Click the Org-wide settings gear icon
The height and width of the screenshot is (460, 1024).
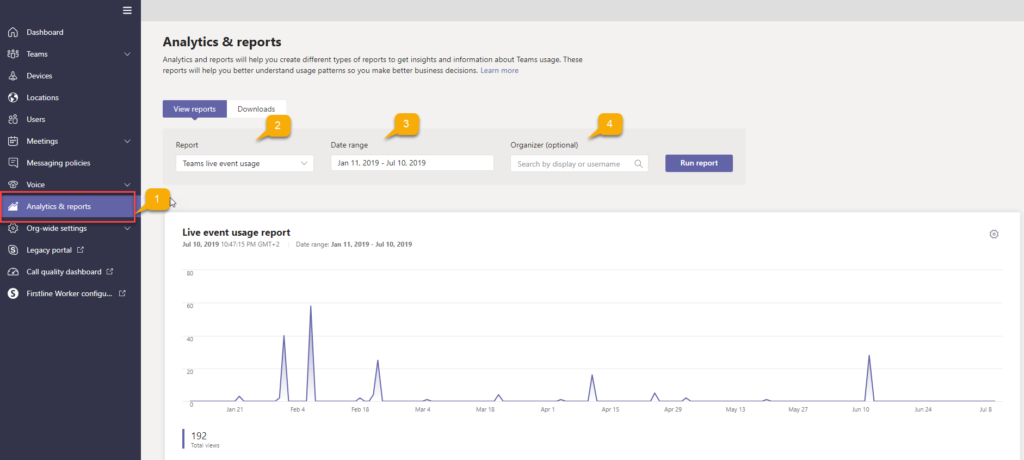point(12,229)
